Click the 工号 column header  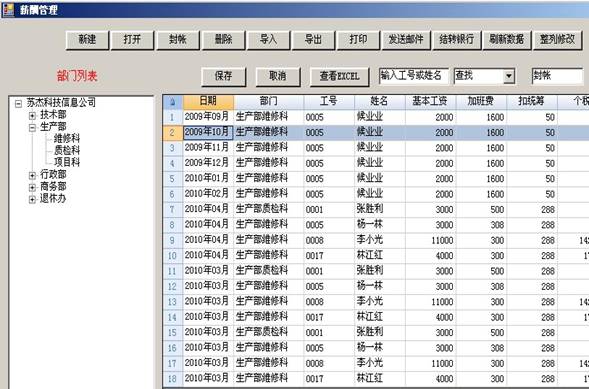[x=329, y=101]
